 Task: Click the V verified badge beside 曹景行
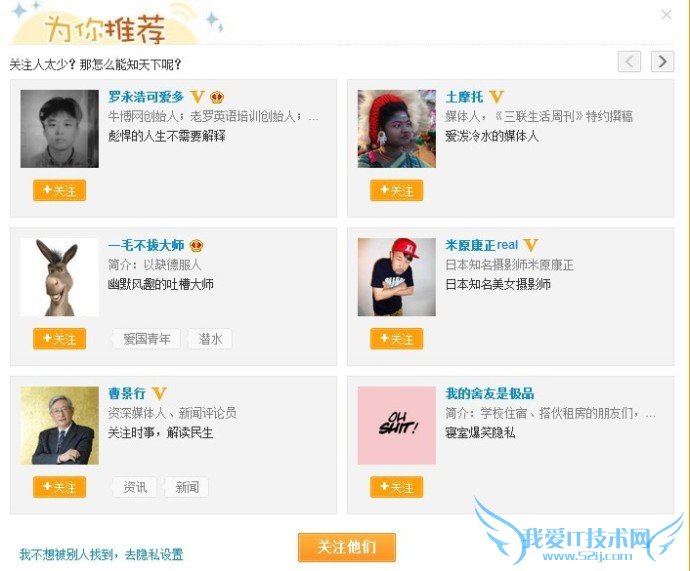click(x=159, y=393)
